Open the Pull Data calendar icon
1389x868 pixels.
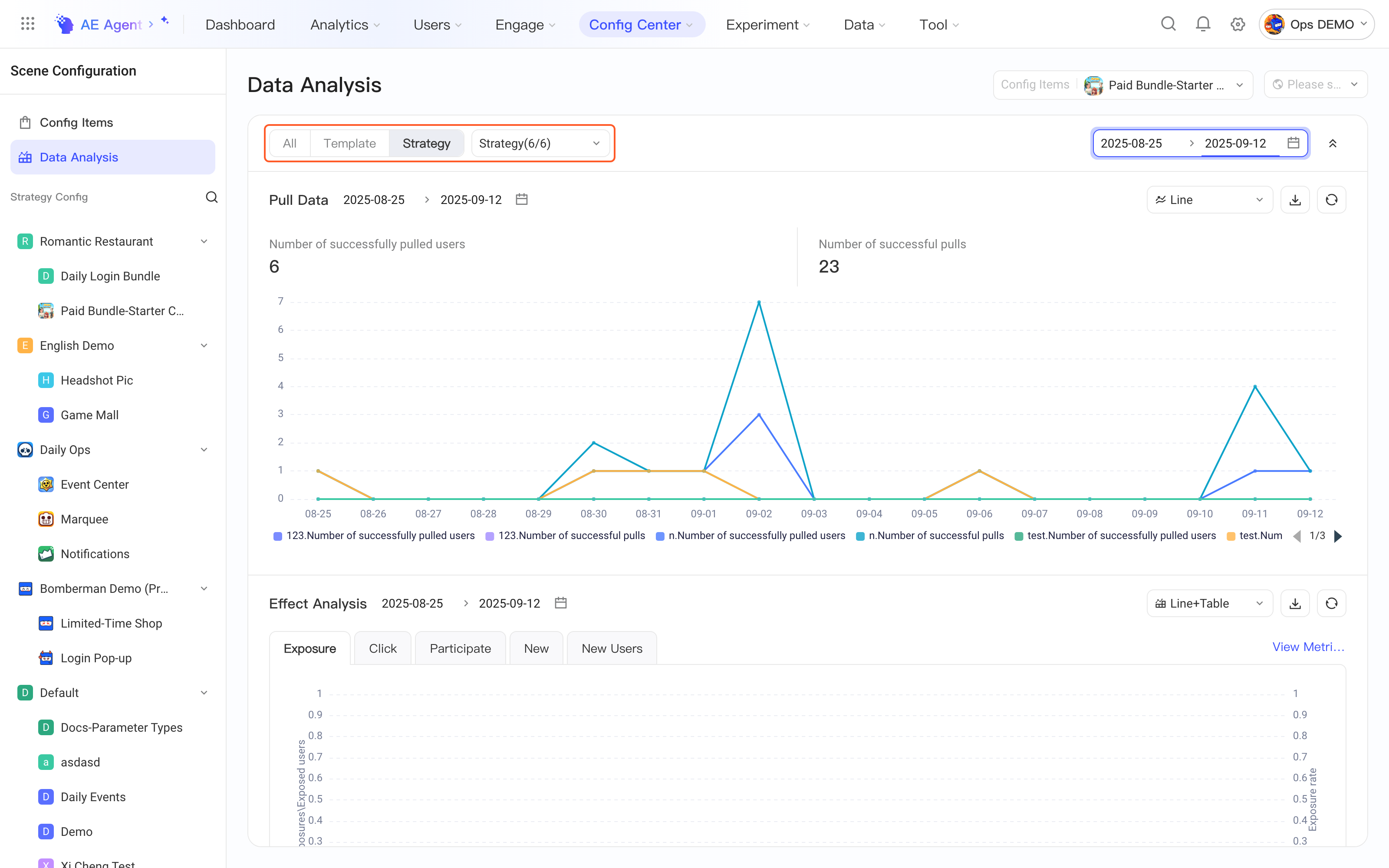(521, 199)
